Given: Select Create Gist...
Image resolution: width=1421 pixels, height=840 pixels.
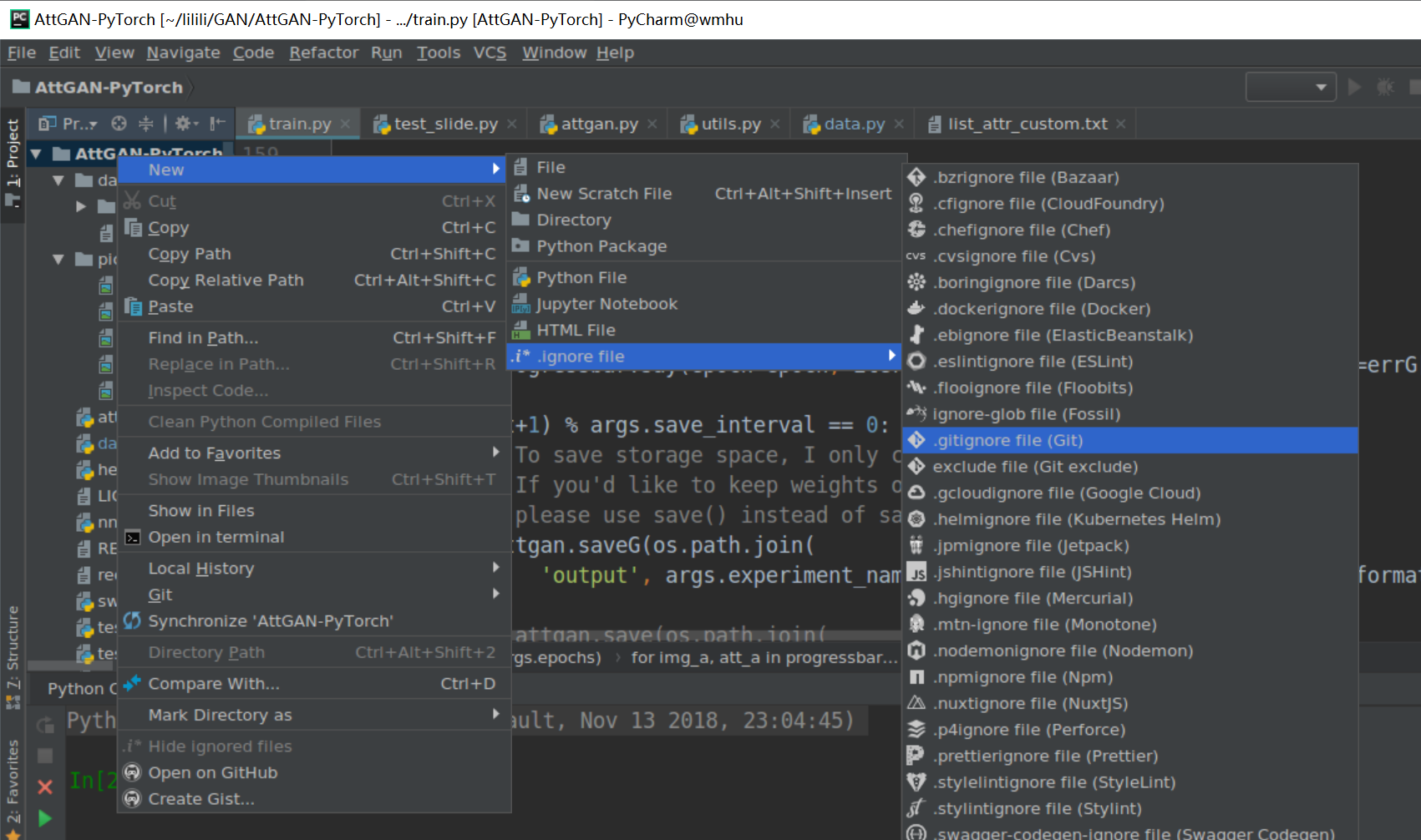Looking at the screenshot, I should pos(312,799).
